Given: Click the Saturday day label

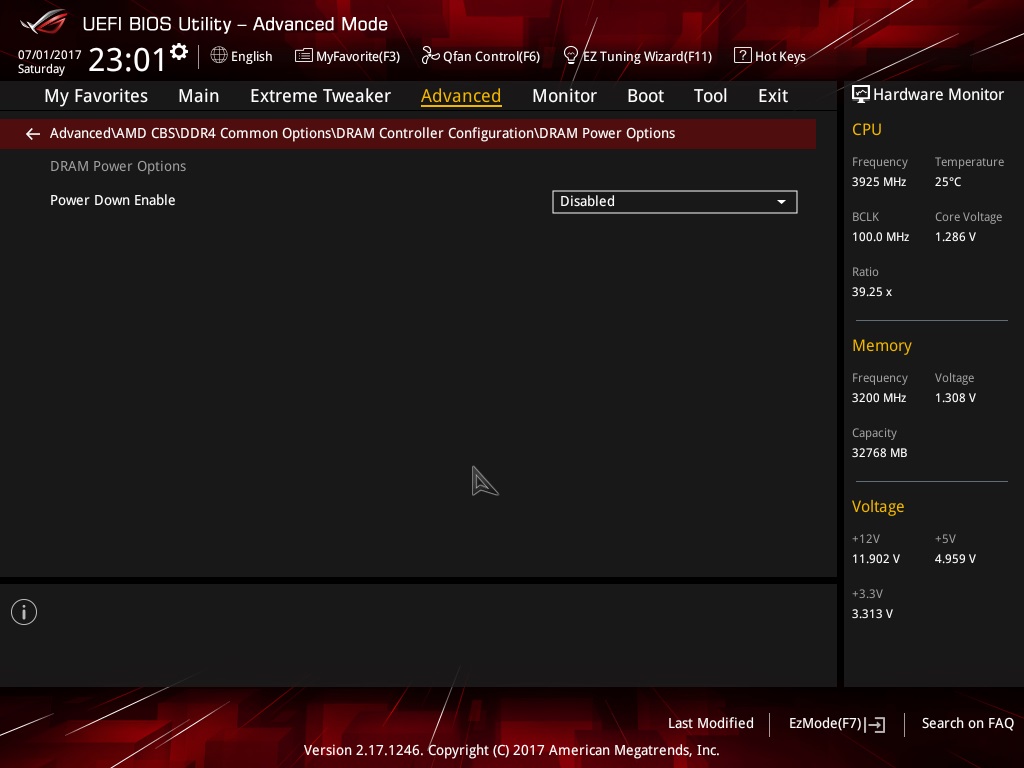Looking at the screenshot, I should (41, 69).
